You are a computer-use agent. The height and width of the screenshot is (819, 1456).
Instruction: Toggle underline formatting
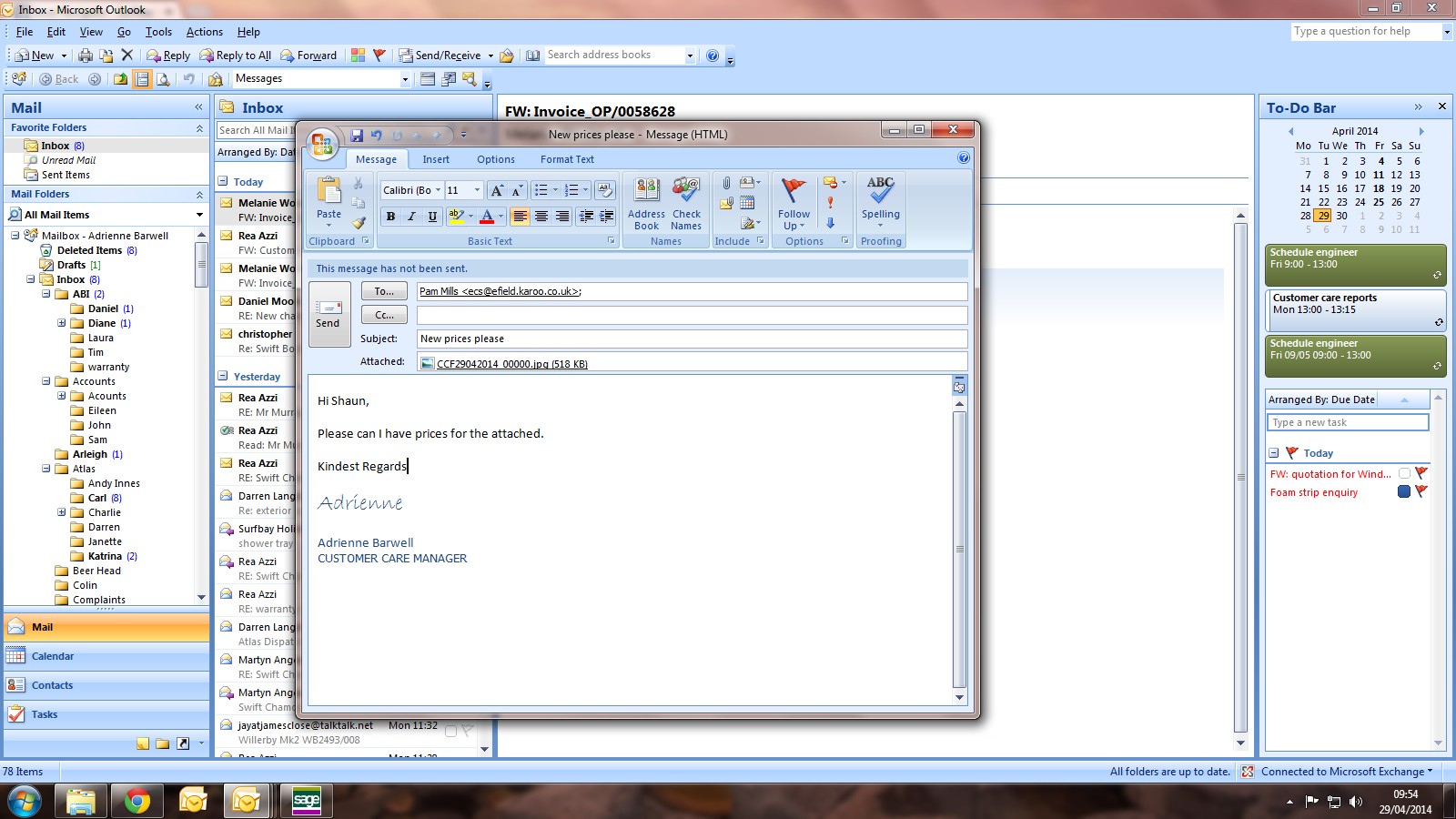tap(432, 217)
